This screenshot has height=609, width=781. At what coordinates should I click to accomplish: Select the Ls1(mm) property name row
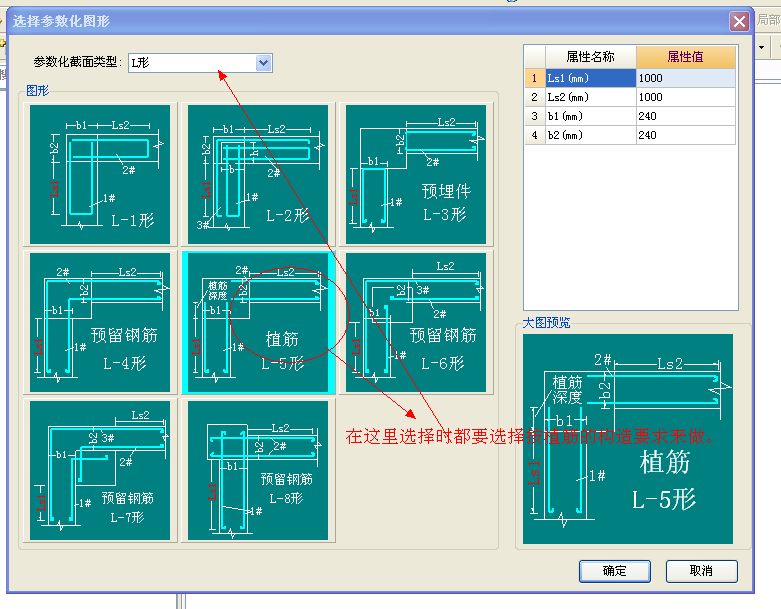coord(590,78)
